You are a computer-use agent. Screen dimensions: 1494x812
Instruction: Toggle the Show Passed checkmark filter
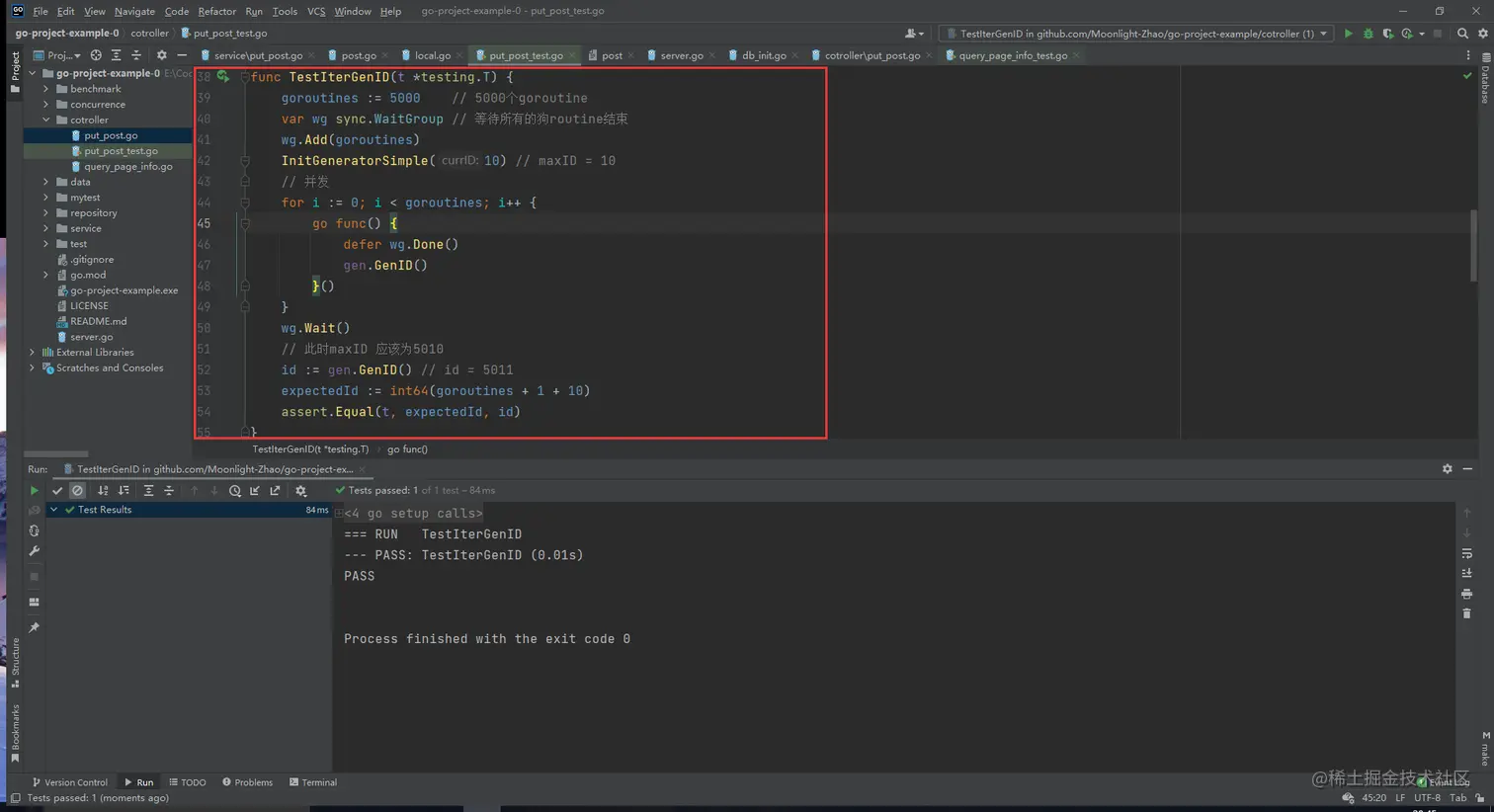tap(57, 490)
